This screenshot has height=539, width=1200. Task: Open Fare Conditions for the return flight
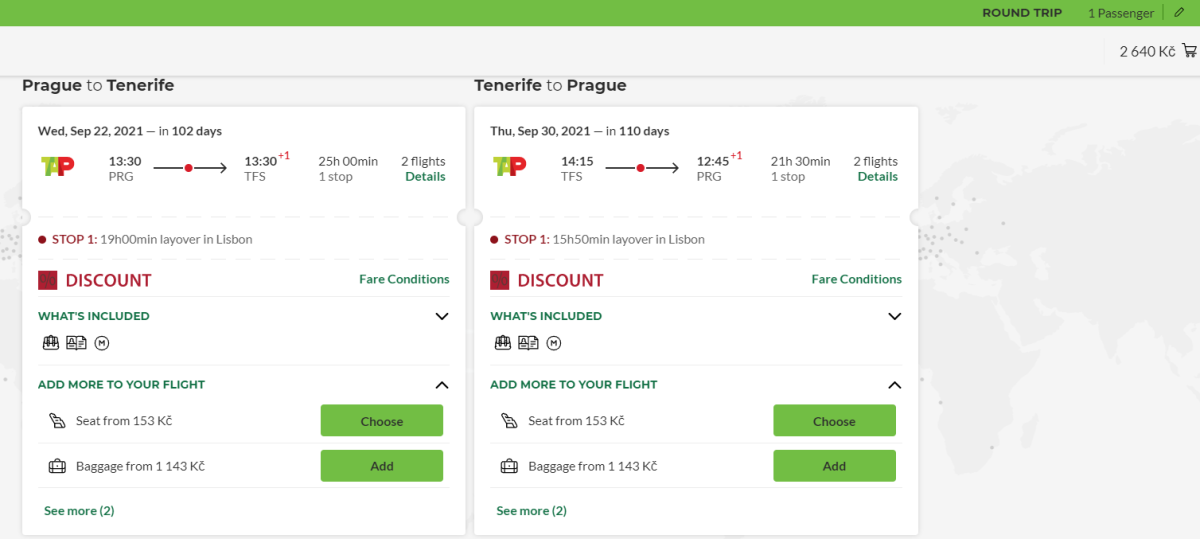[856, 280]
